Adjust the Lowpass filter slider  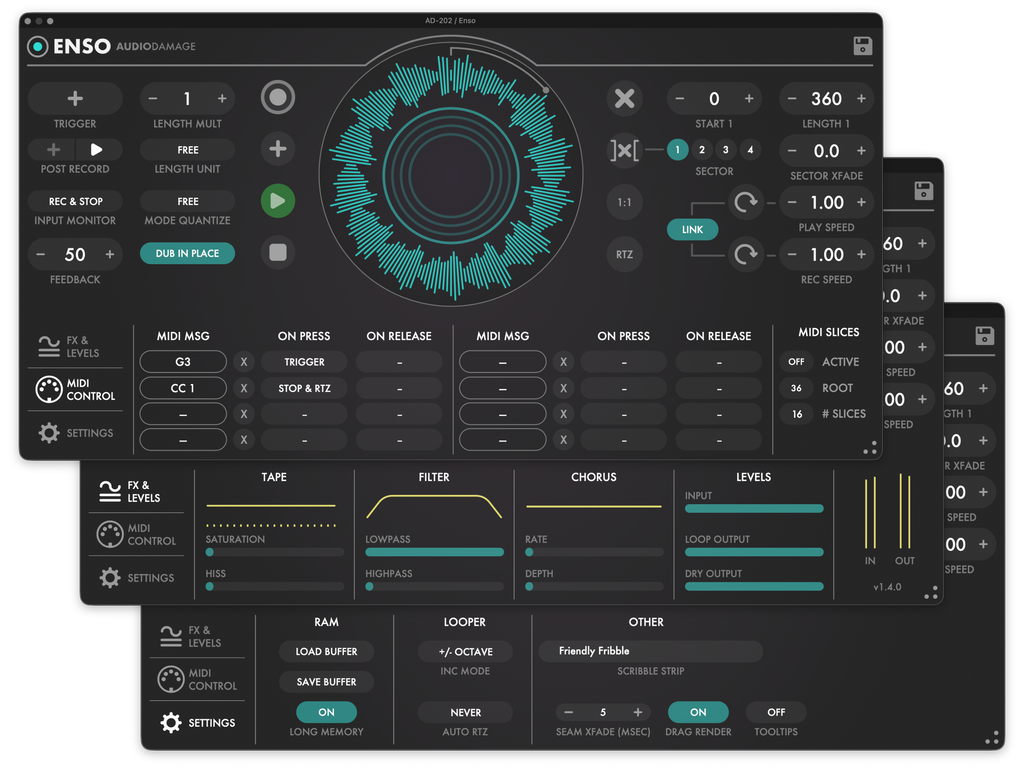tap(434, 552)
